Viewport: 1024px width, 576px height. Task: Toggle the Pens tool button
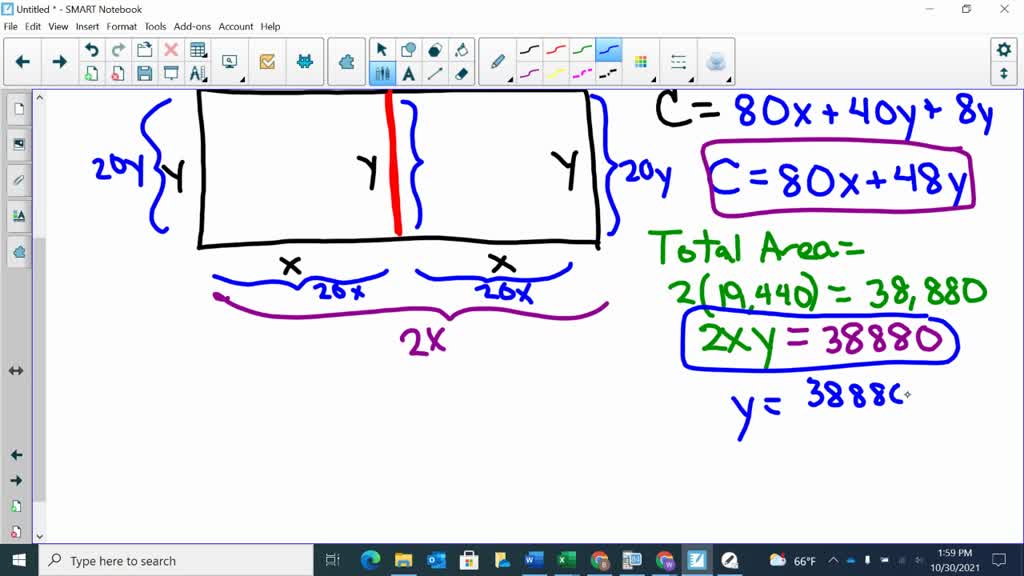click(x=382, y=73)
